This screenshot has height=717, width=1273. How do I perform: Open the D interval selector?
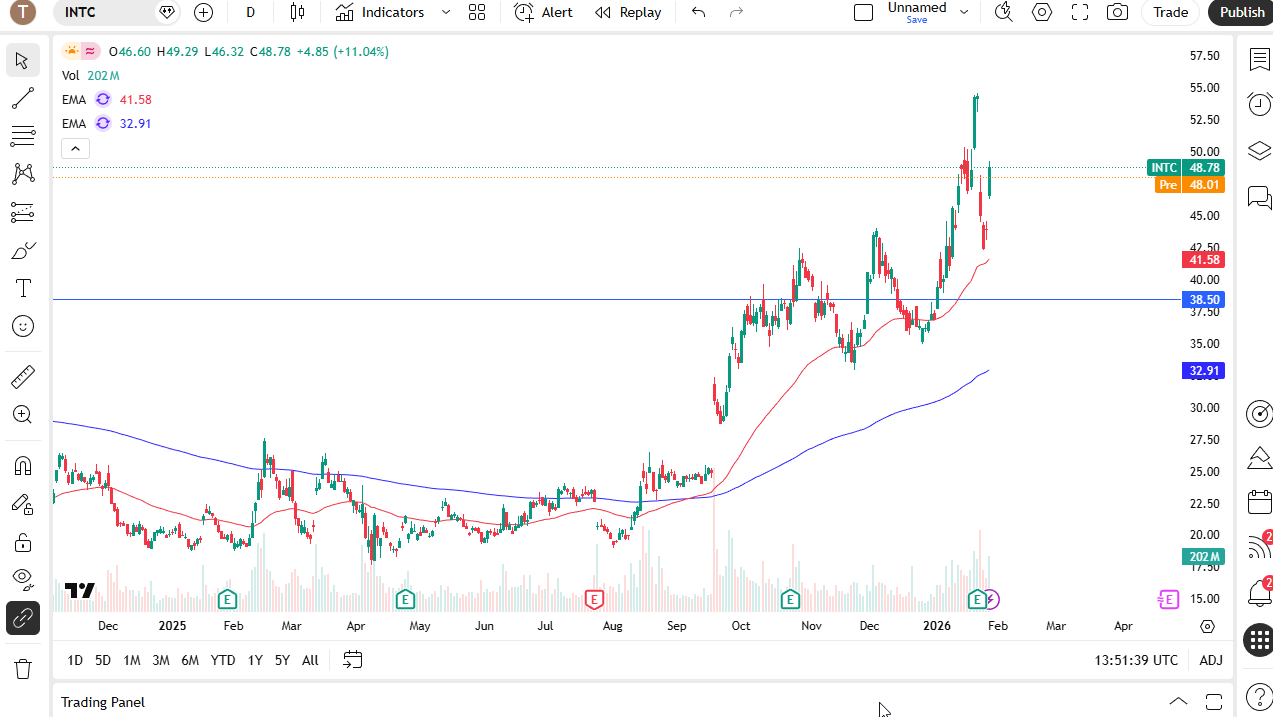[250, 12]
